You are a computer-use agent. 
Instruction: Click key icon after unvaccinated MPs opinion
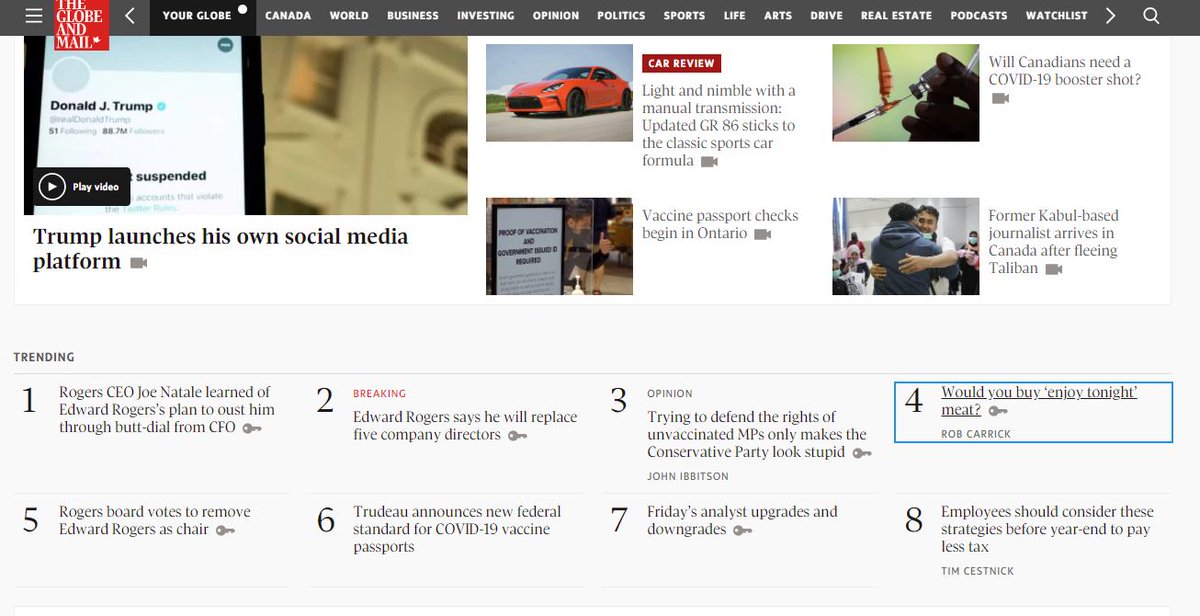pos(861,454)
